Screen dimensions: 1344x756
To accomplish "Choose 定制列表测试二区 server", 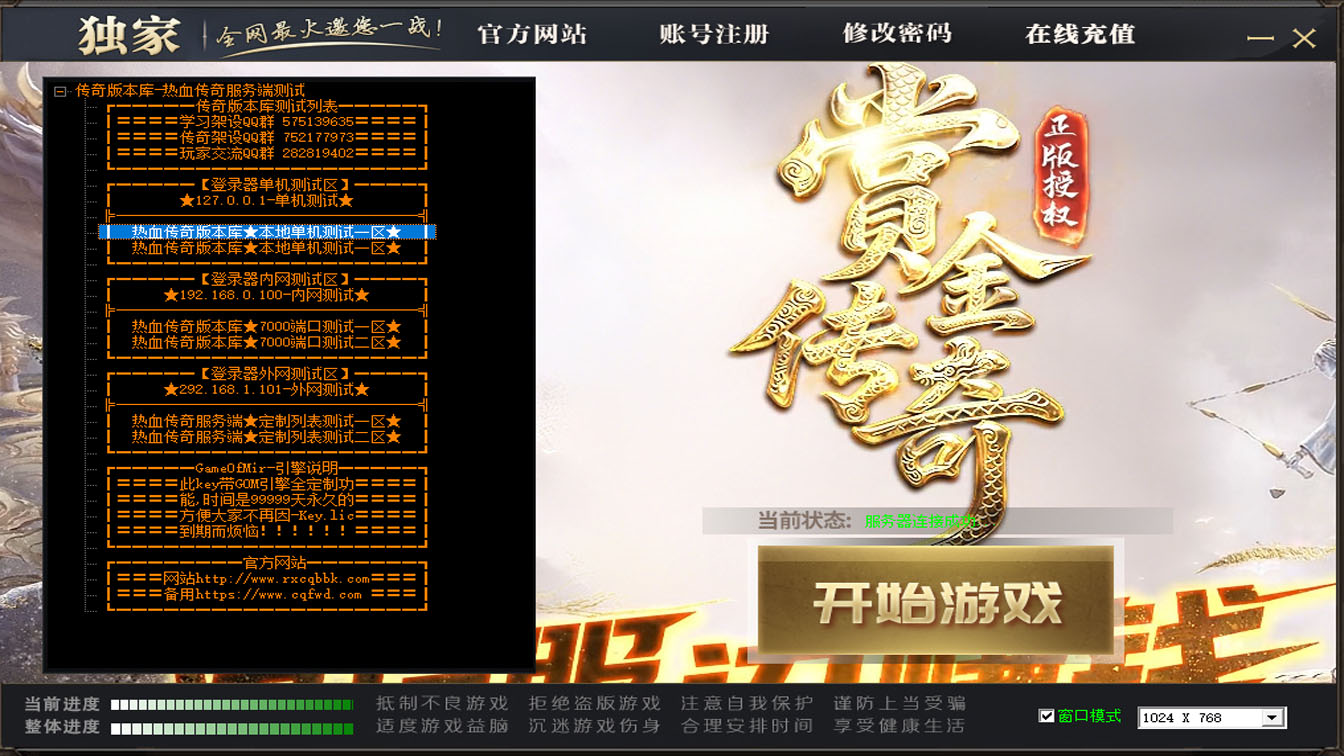I will coord(266,438).
